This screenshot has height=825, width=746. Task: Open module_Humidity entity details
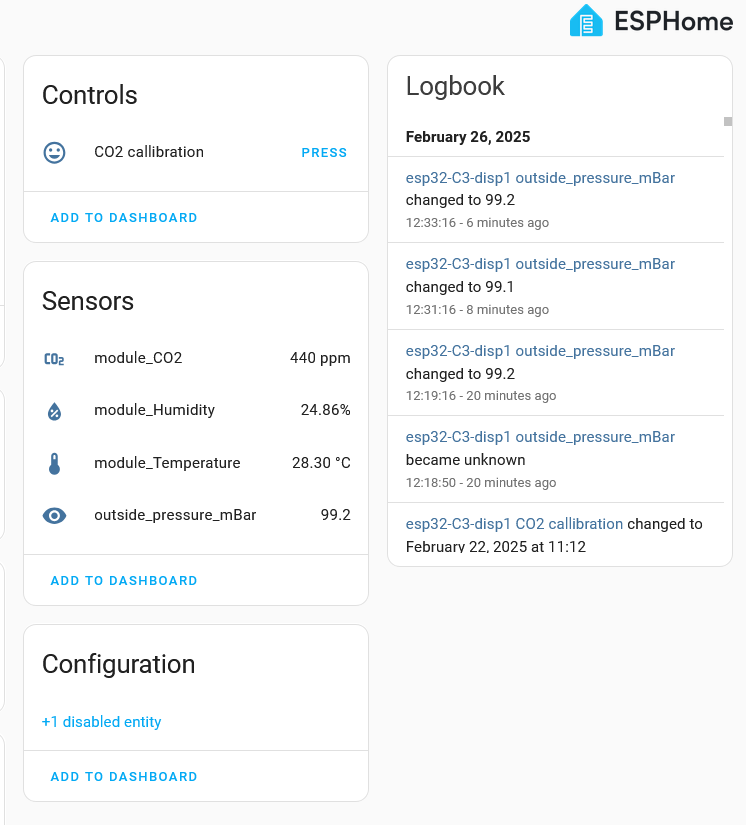pos(196,410)
